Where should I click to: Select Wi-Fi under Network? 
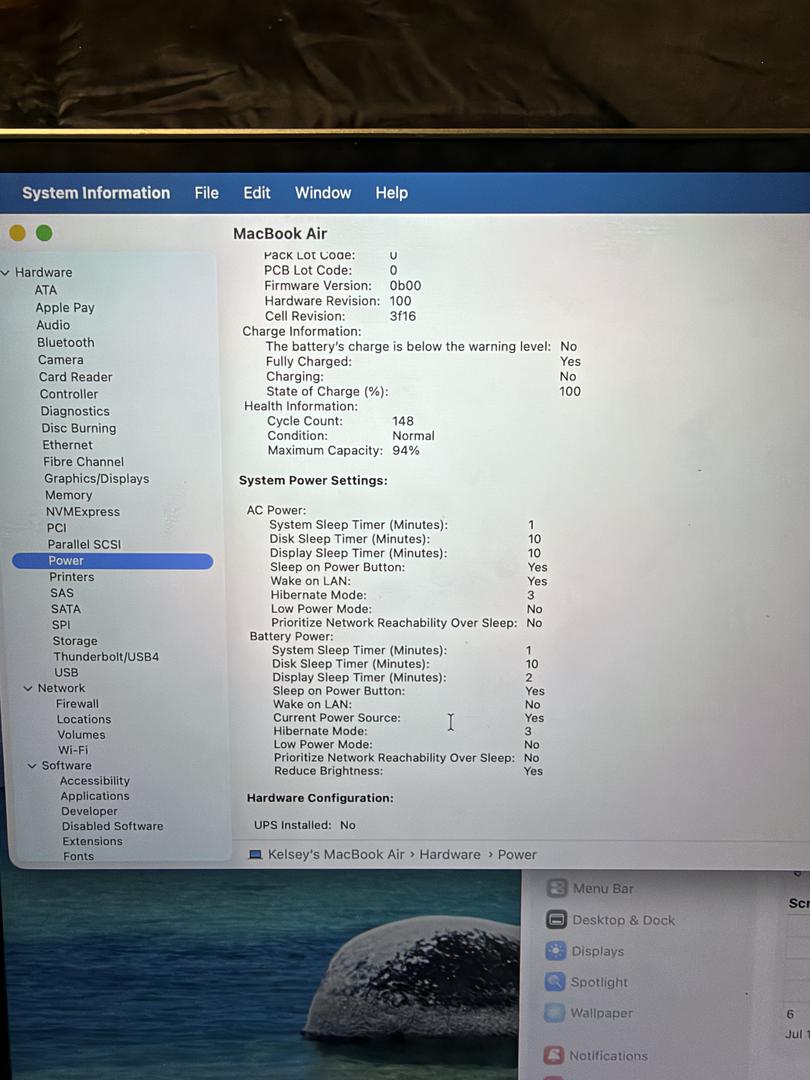[73, 750]
